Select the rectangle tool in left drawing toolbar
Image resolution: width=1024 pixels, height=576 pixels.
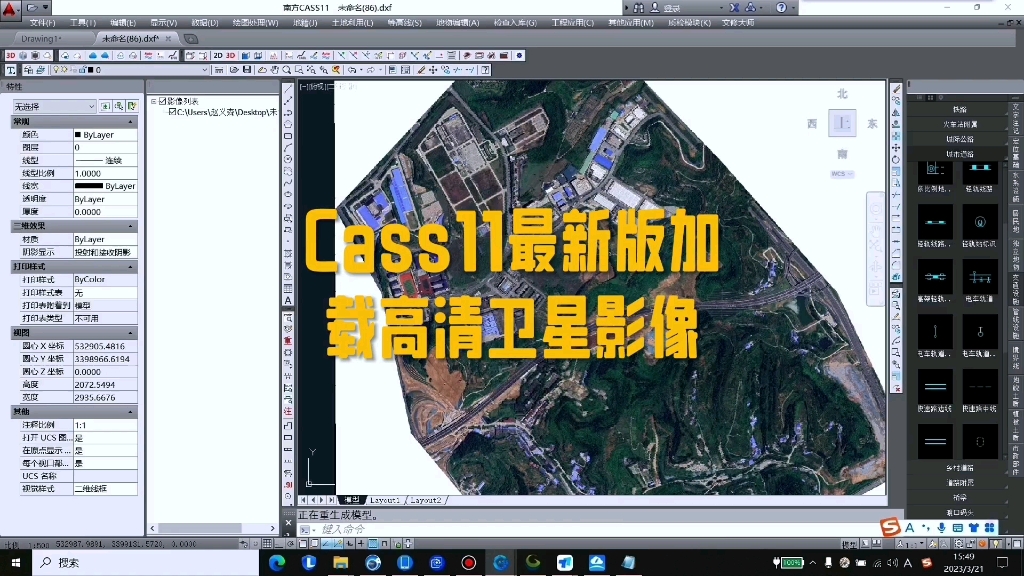pyautogui.click(x=288, y=136)
